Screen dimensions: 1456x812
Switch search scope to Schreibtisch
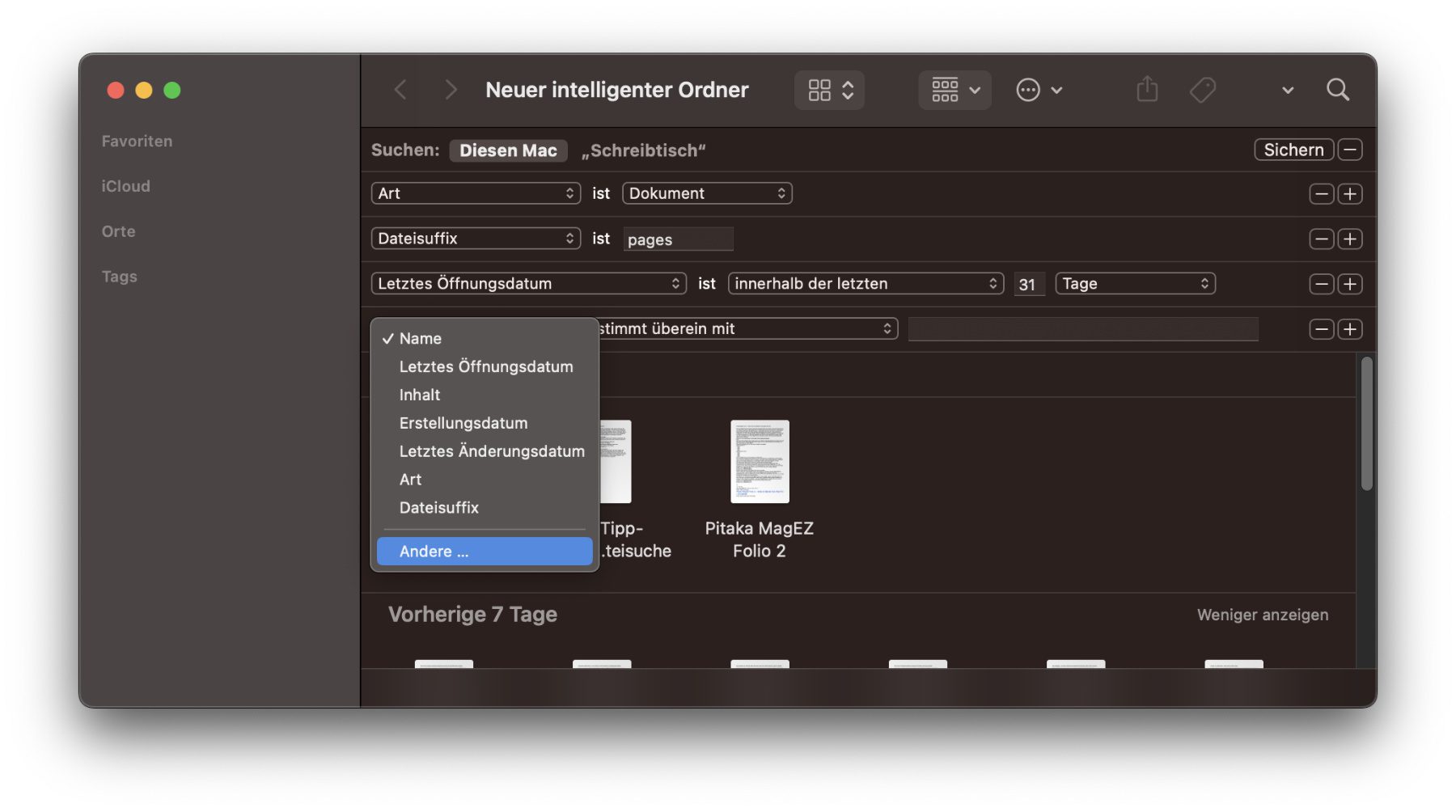point(643,150)
